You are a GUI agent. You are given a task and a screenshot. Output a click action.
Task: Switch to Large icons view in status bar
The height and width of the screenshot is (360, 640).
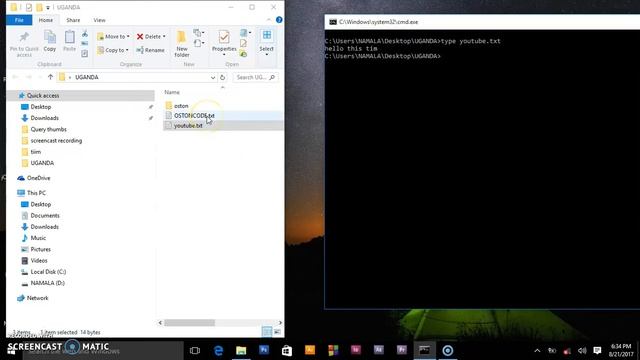point(278,332)
